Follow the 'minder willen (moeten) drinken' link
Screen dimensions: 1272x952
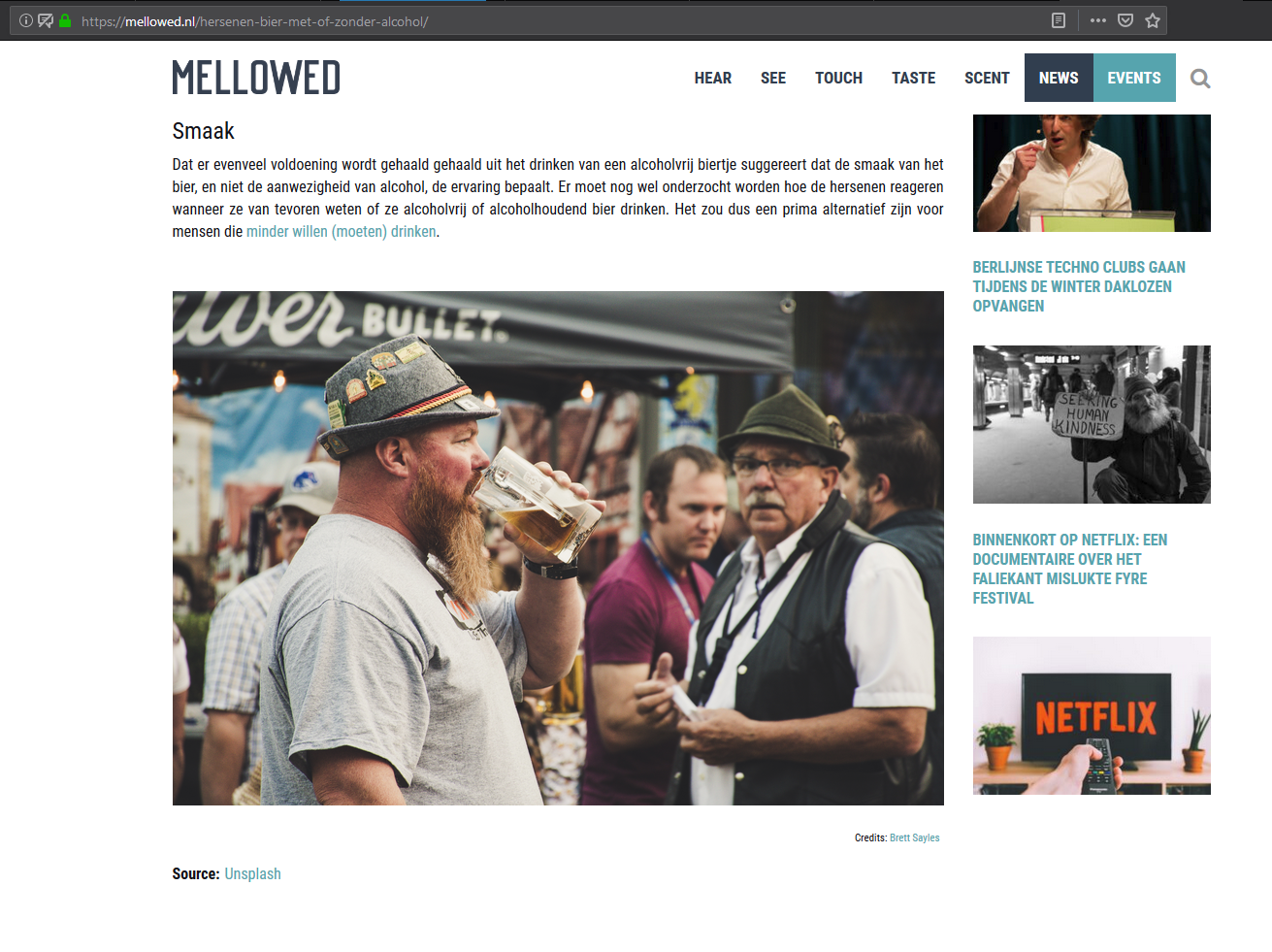click(x=341, y=232)
